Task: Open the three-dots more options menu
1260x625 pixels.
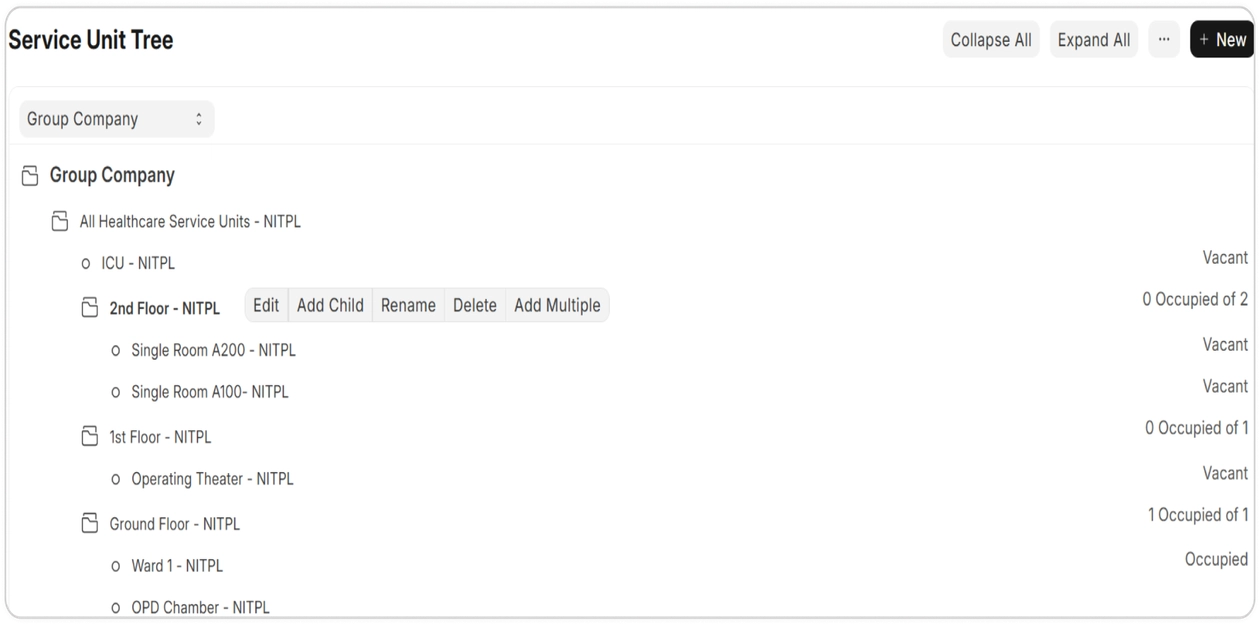Action: [1163, 40]
